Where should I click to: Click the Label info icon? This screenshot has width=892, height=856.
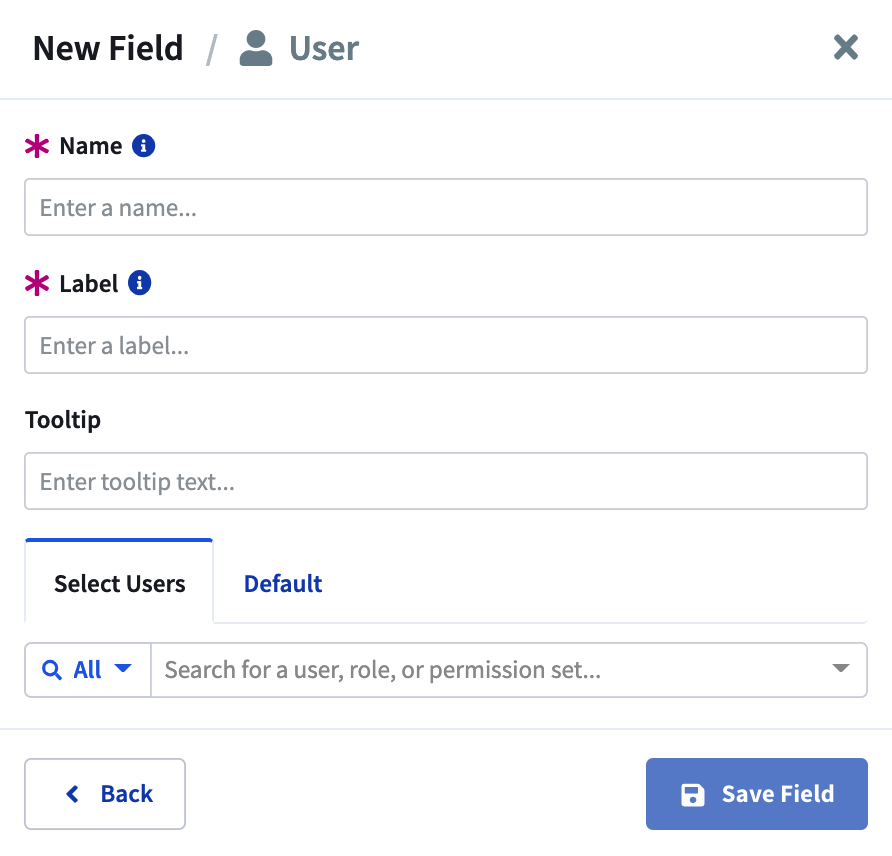[139, 283]
